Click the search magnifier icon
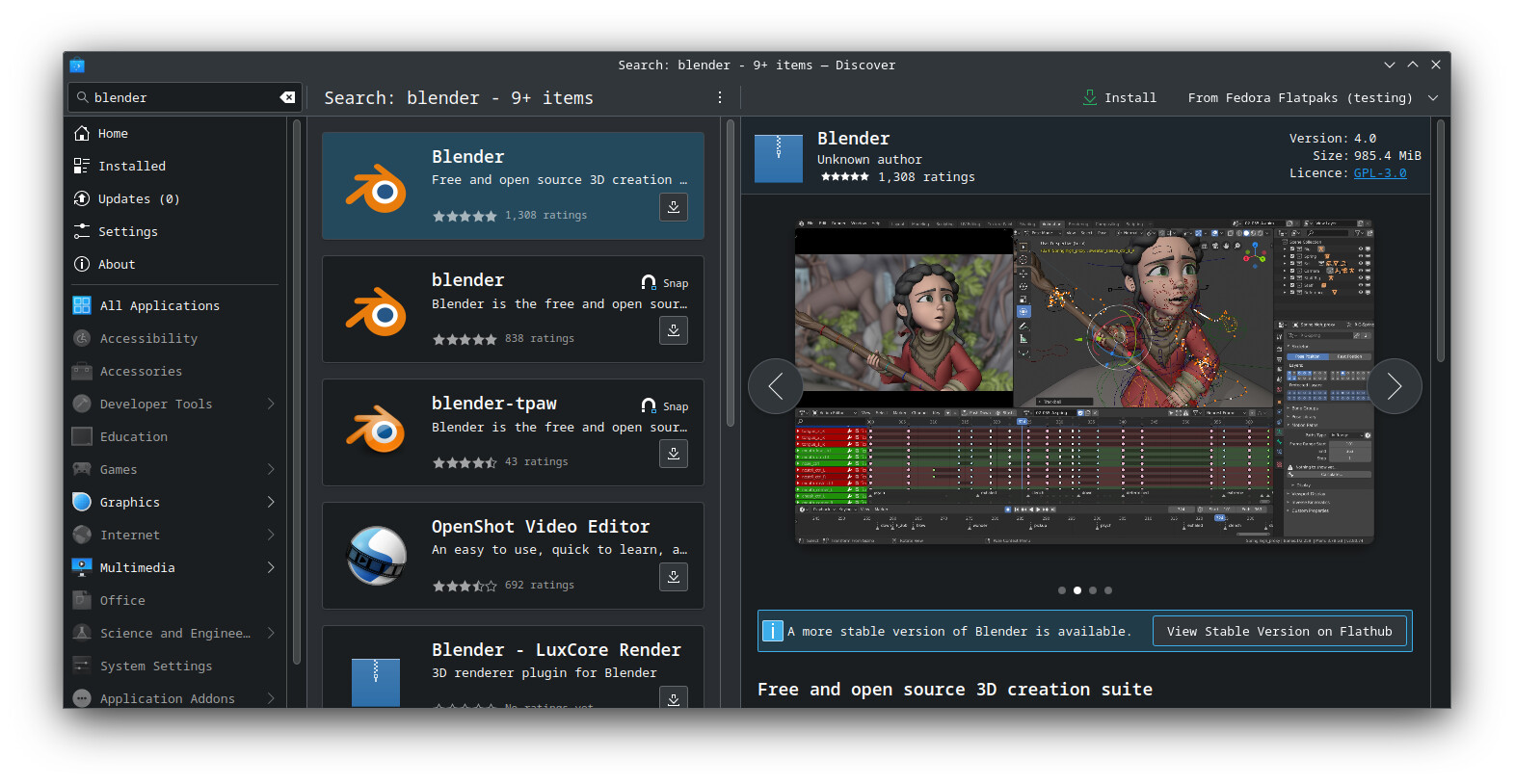This screenshot has height=784, width=1515. point(83,97)
